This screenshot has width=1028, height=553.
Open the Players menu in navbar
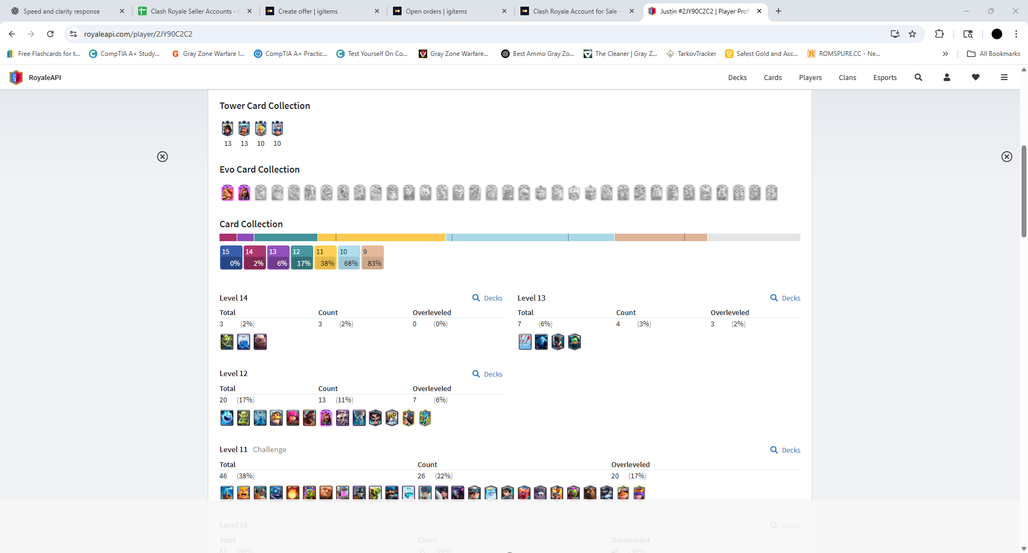[x=810, y=77]
